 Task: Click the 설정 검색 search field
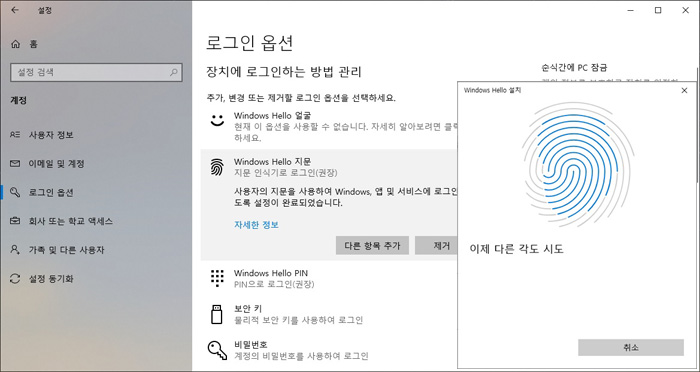coord(96,72)
